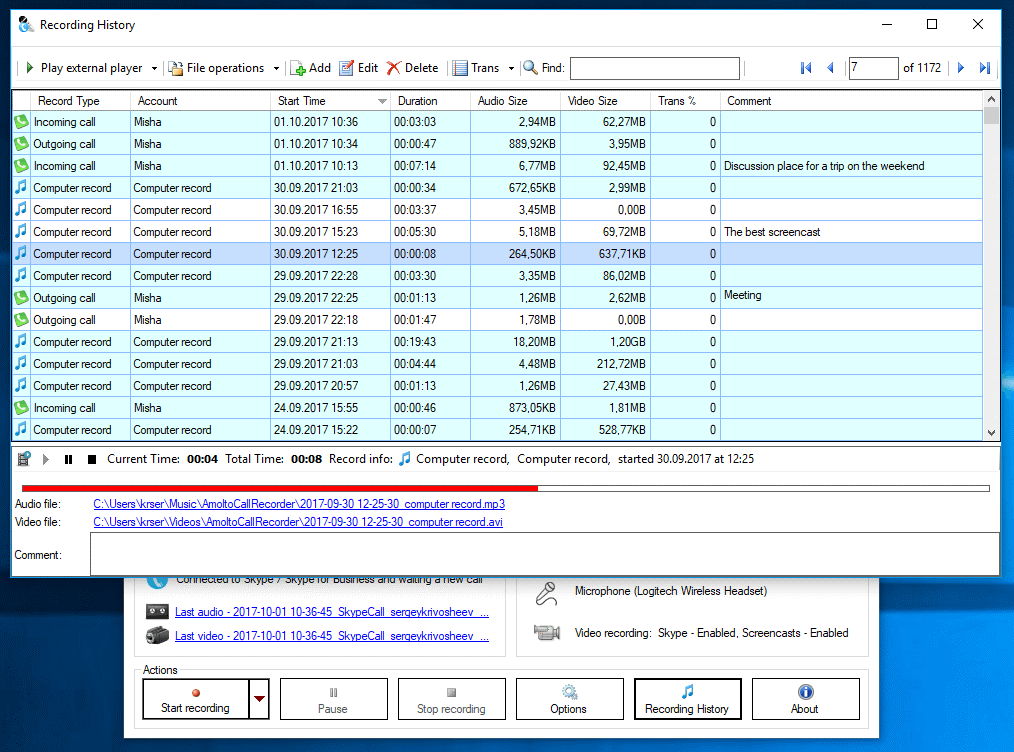Sort by Comment column header
The image size is (1014, 752).
[852, 101]
